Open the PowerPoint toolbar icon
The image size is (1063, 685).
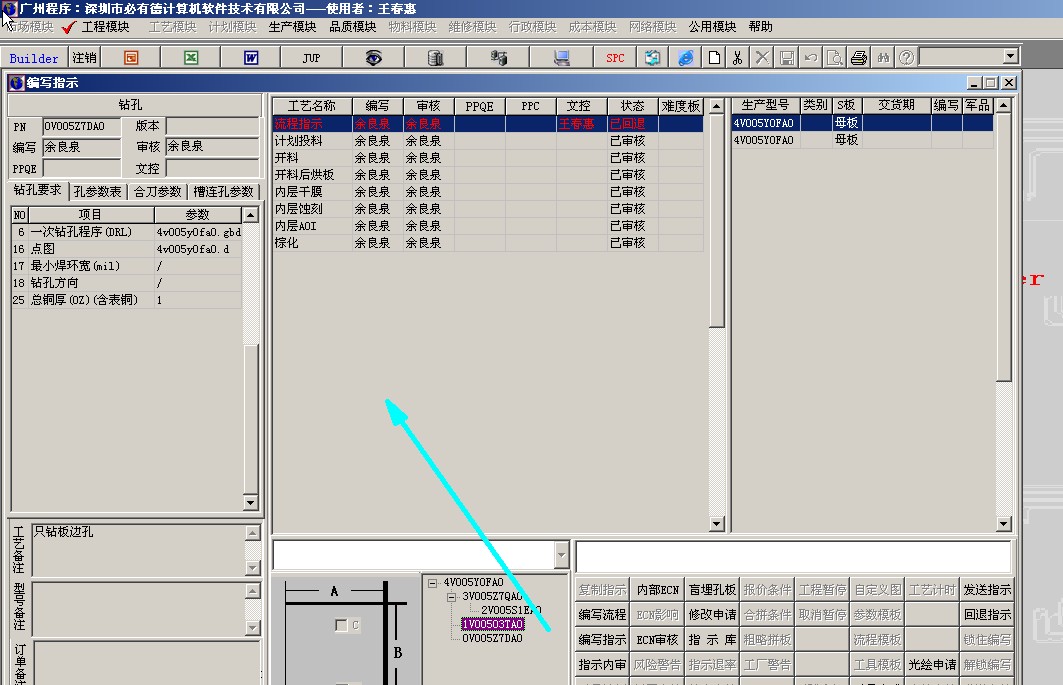tap(131, 58)
